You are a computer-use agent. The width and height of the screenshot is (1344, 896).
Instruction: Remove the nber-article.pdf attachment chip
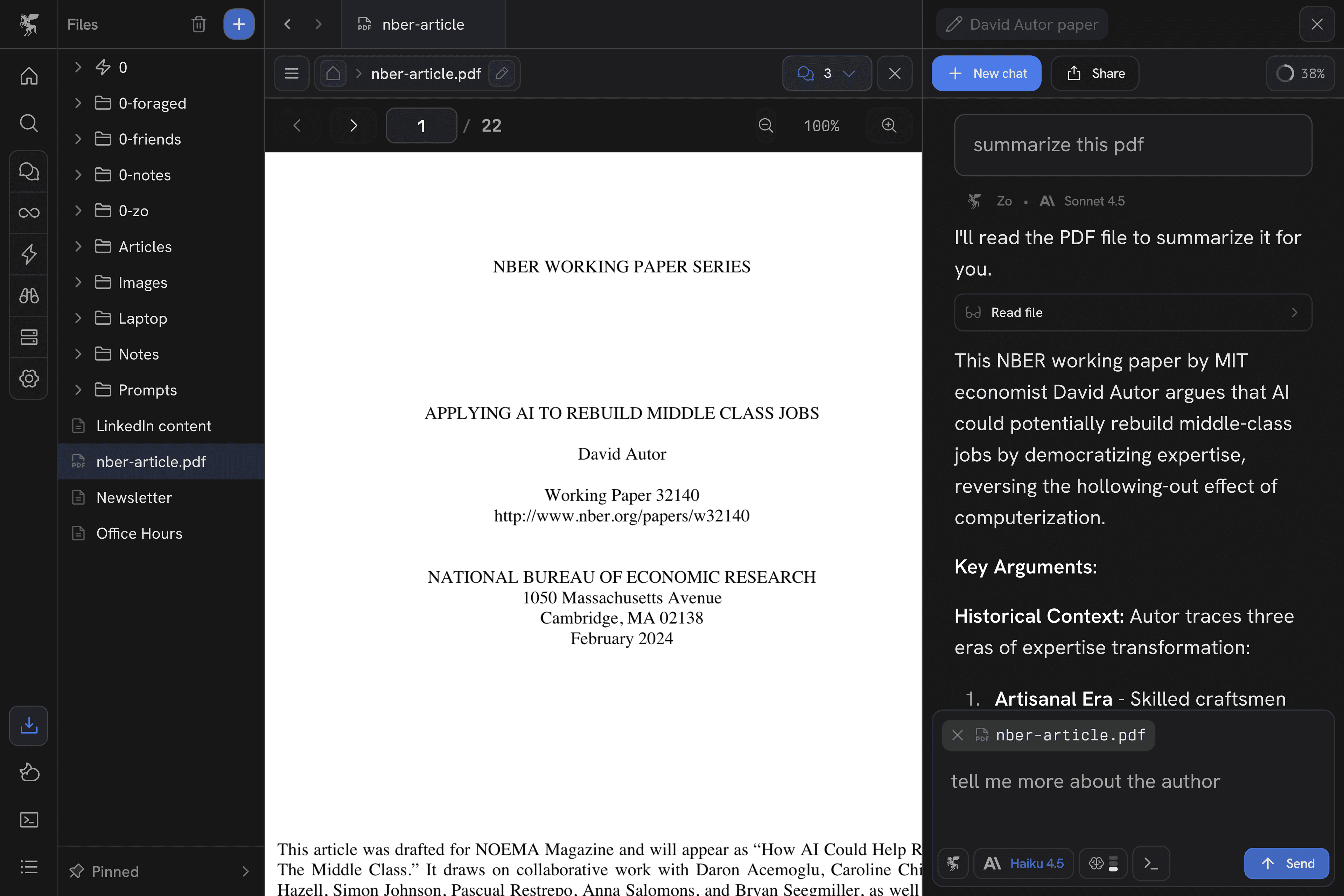coord(958,735)
